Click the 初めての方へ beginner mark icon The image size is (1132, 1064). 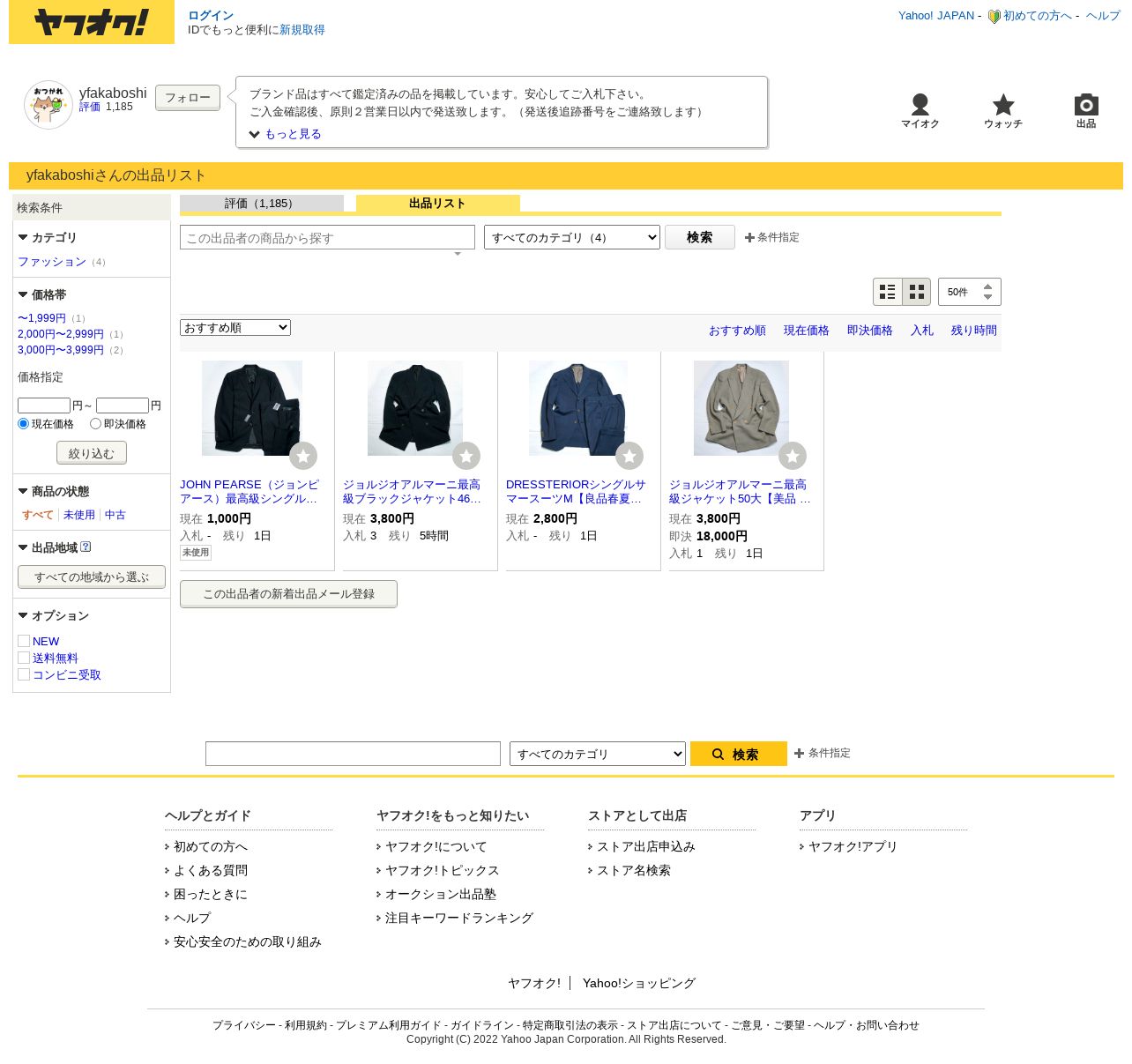point(994,16)
